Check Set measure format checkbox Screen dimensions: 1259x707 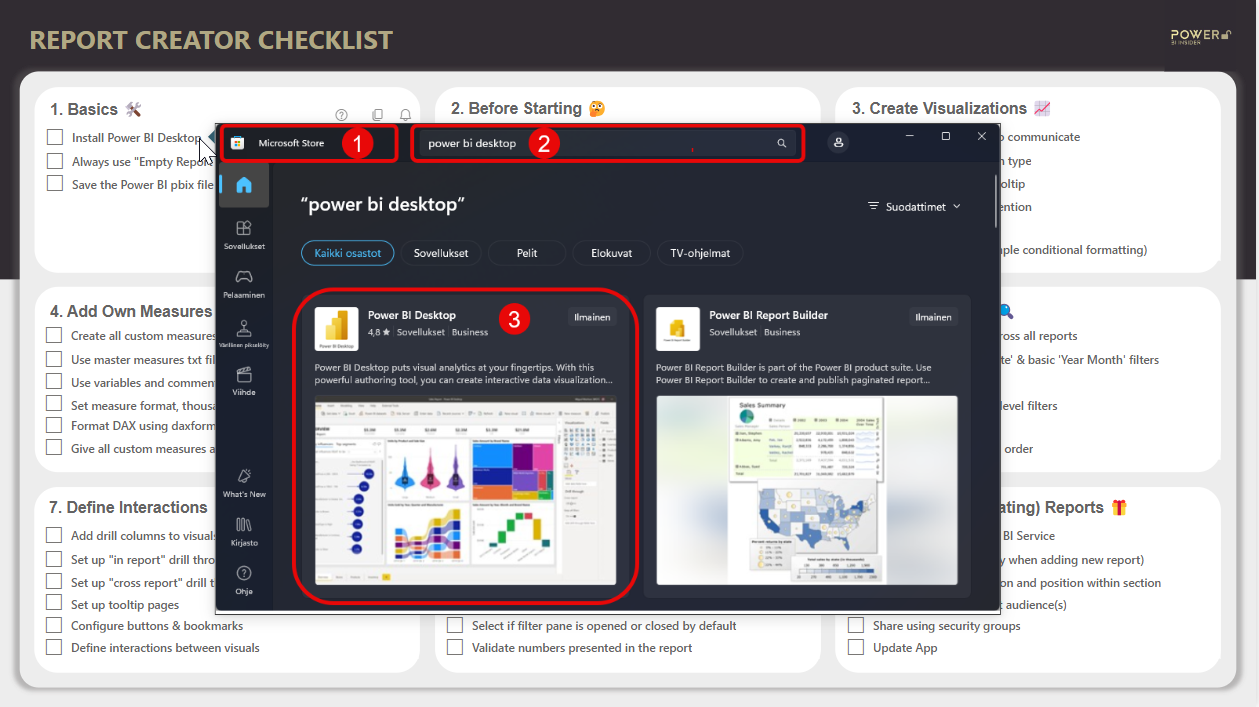pyautogui.click(x=54, y=404)
